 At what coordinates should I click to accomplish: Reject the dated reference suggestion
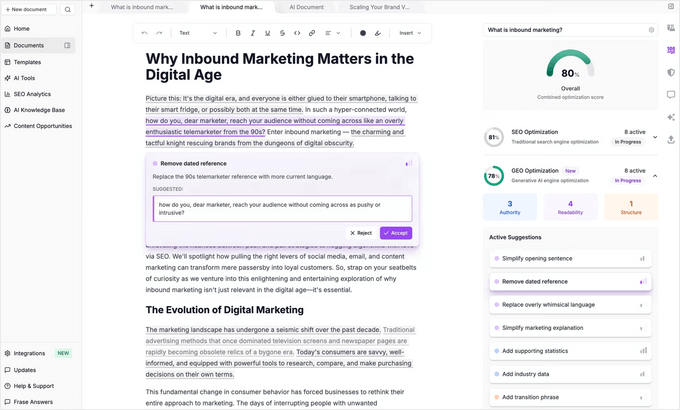[361, 232]
